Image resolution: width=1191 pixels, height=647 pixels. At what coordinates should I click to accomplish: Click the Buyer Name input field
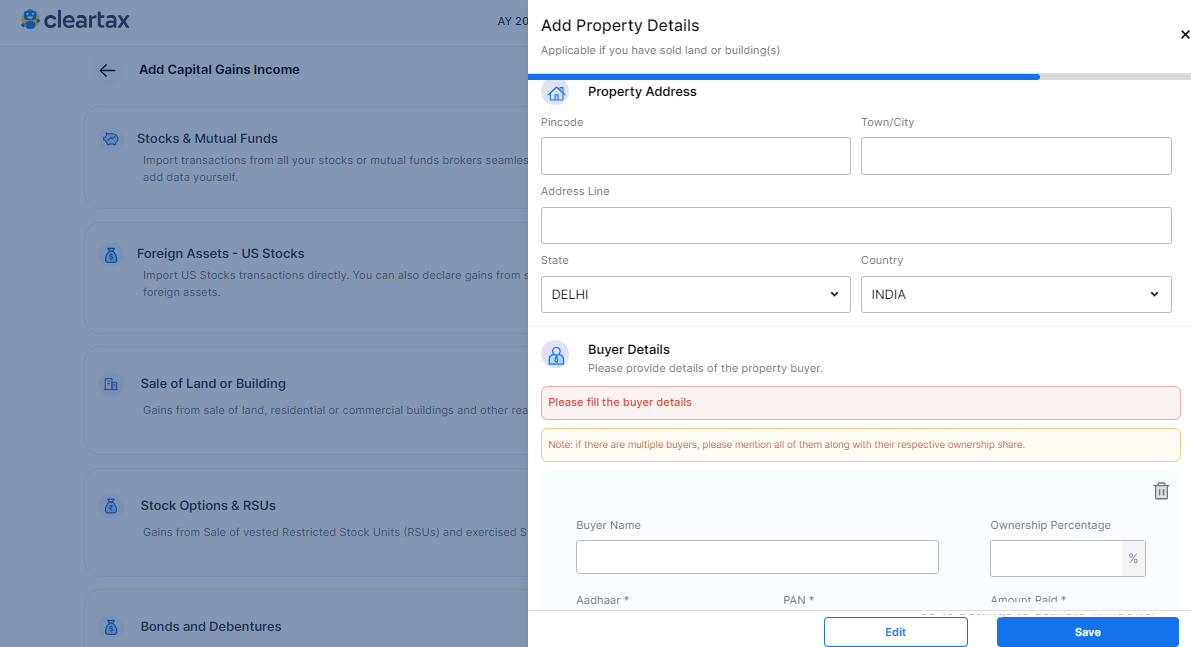757,557
